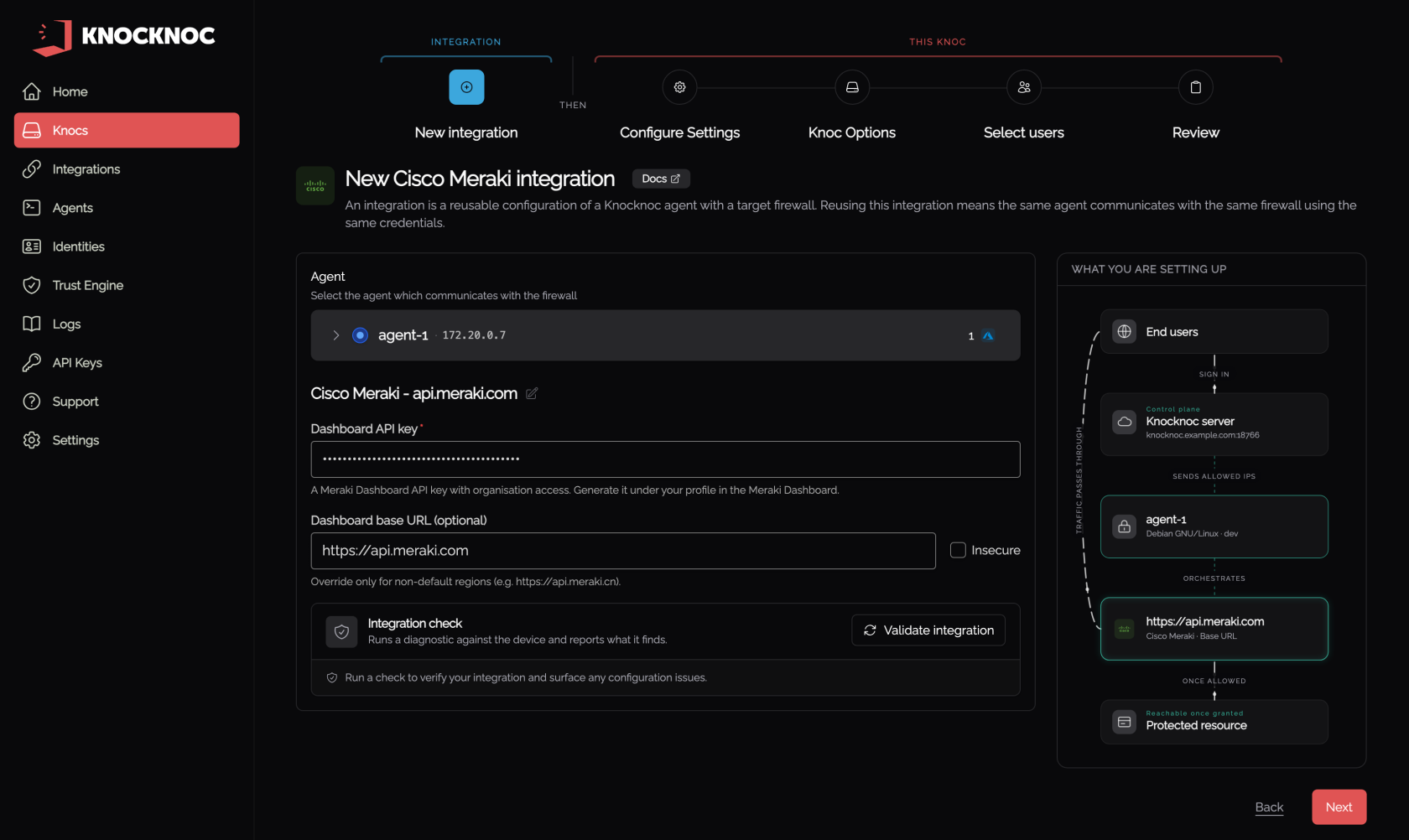Click the Logs book icon

(x=32, y=324)
